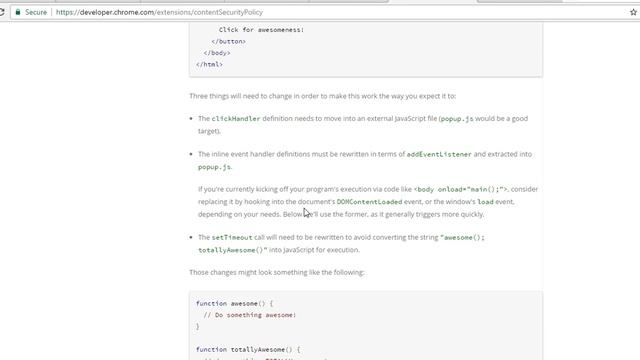Screen dimensions: 640x360
Task: Bookmark page with the star icon
Action: click(x=633, y=12)
